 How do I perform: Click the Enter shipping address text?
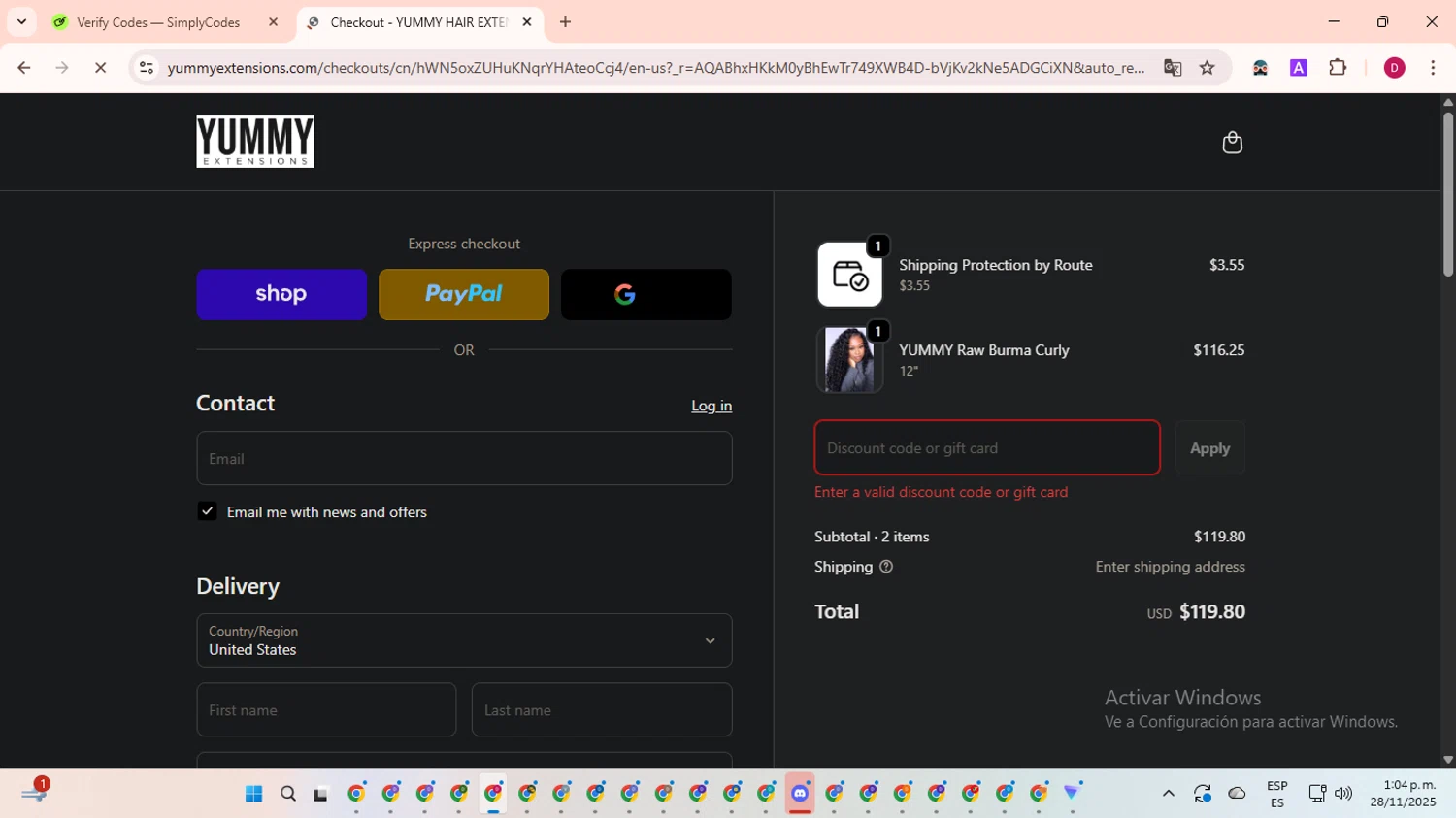point(1171,567)
